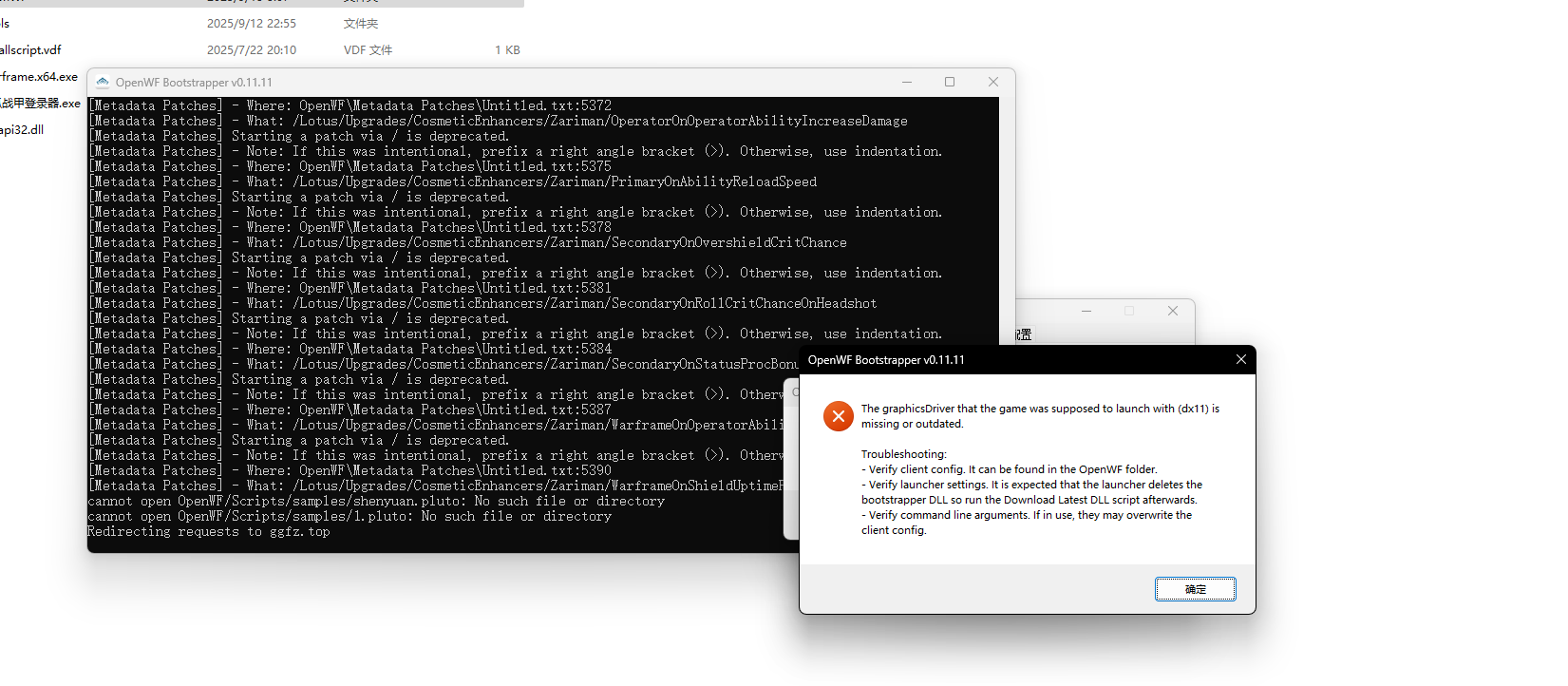Minimize the OpenWF Bootstrapper console window
Screen dimensions: 1568x686
(x=907, y=83)
